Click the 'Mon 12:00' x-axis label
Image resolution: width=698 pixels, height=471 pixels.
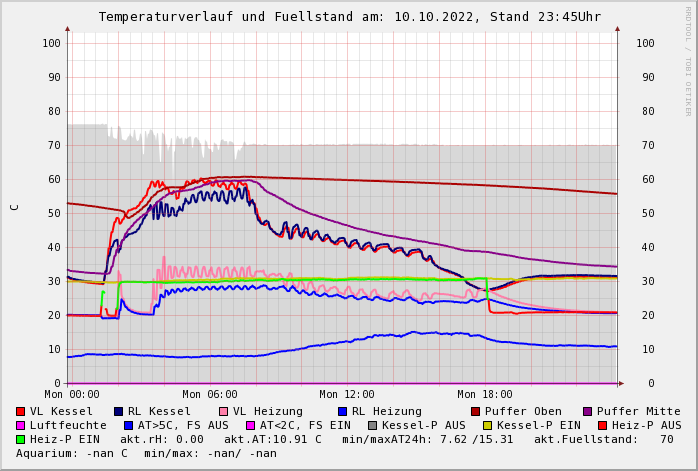click(347, 394)
